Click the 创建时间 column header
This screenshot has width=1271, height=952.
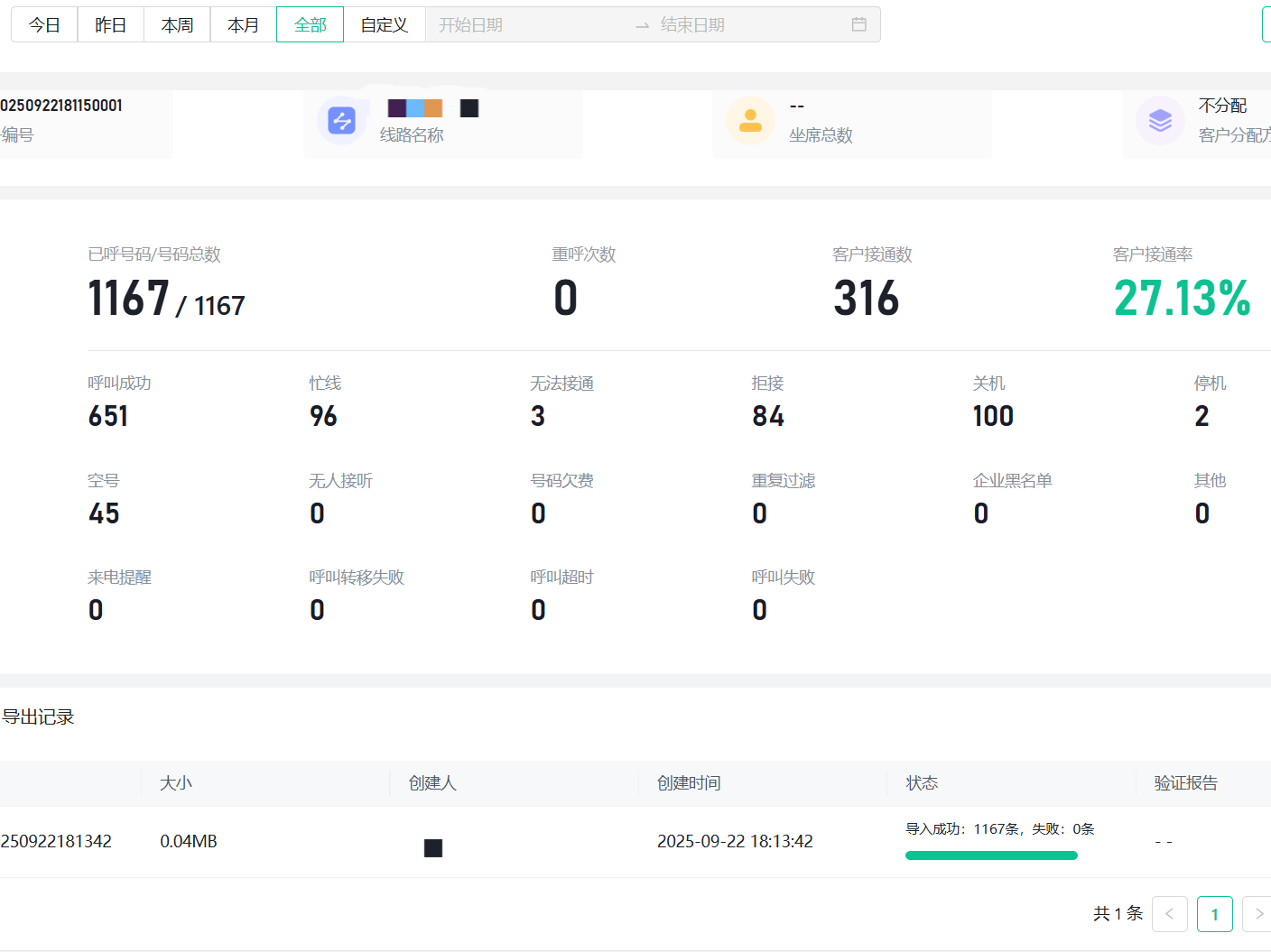pyautogui.click(x=689, y=783)
